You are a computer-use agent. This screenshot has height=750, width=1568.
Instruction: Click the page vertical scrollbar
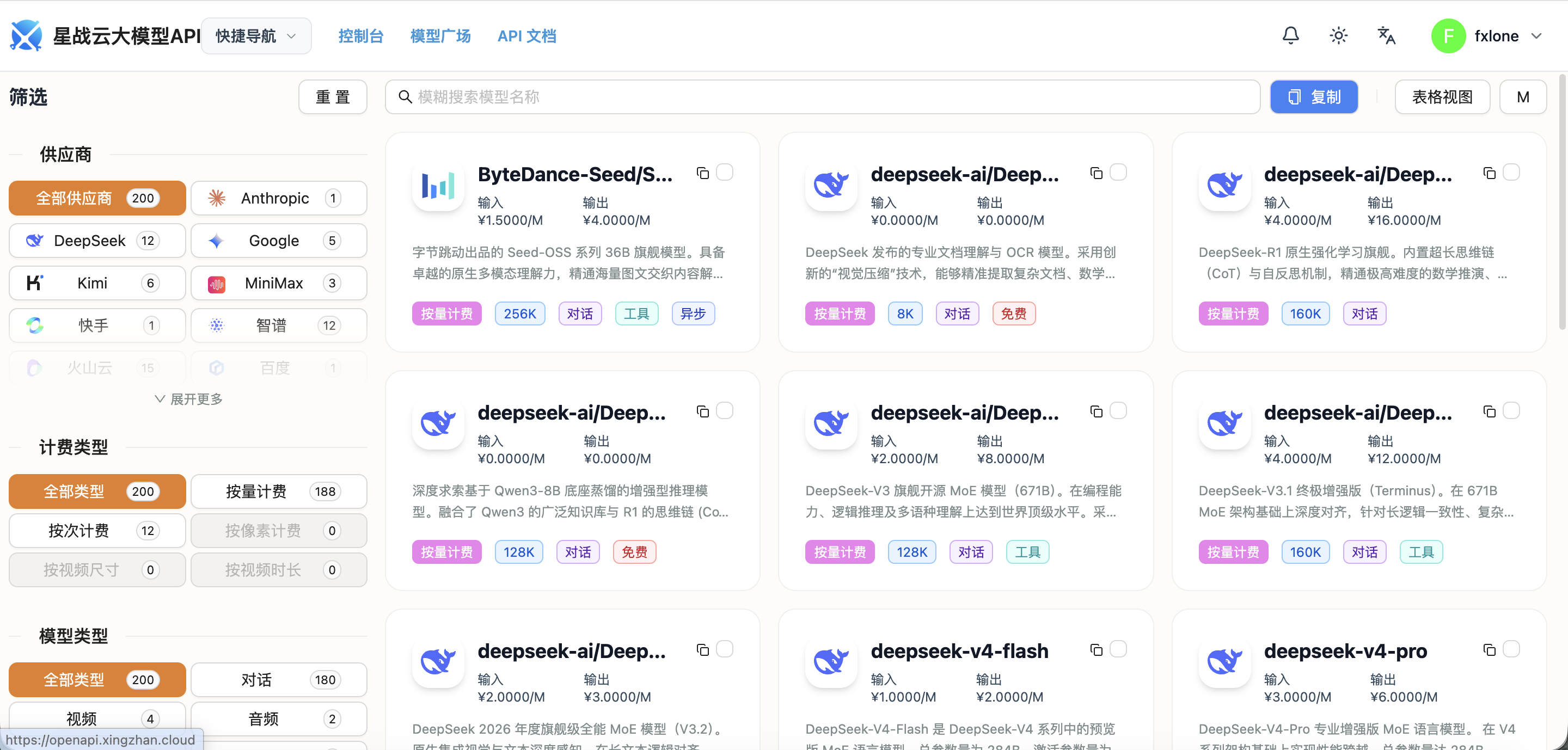tap(1563, 202)
